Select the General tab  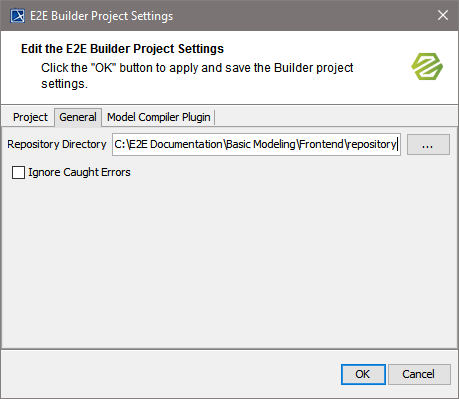[78, 117]
